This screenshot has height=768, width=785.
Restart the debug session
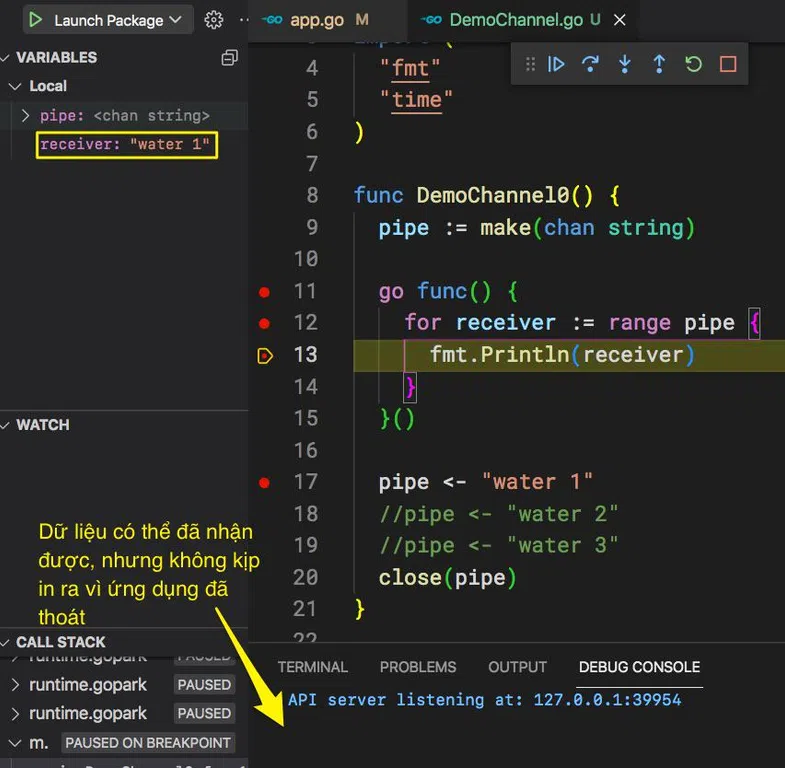pyautogui.click(x=693, y=64)
